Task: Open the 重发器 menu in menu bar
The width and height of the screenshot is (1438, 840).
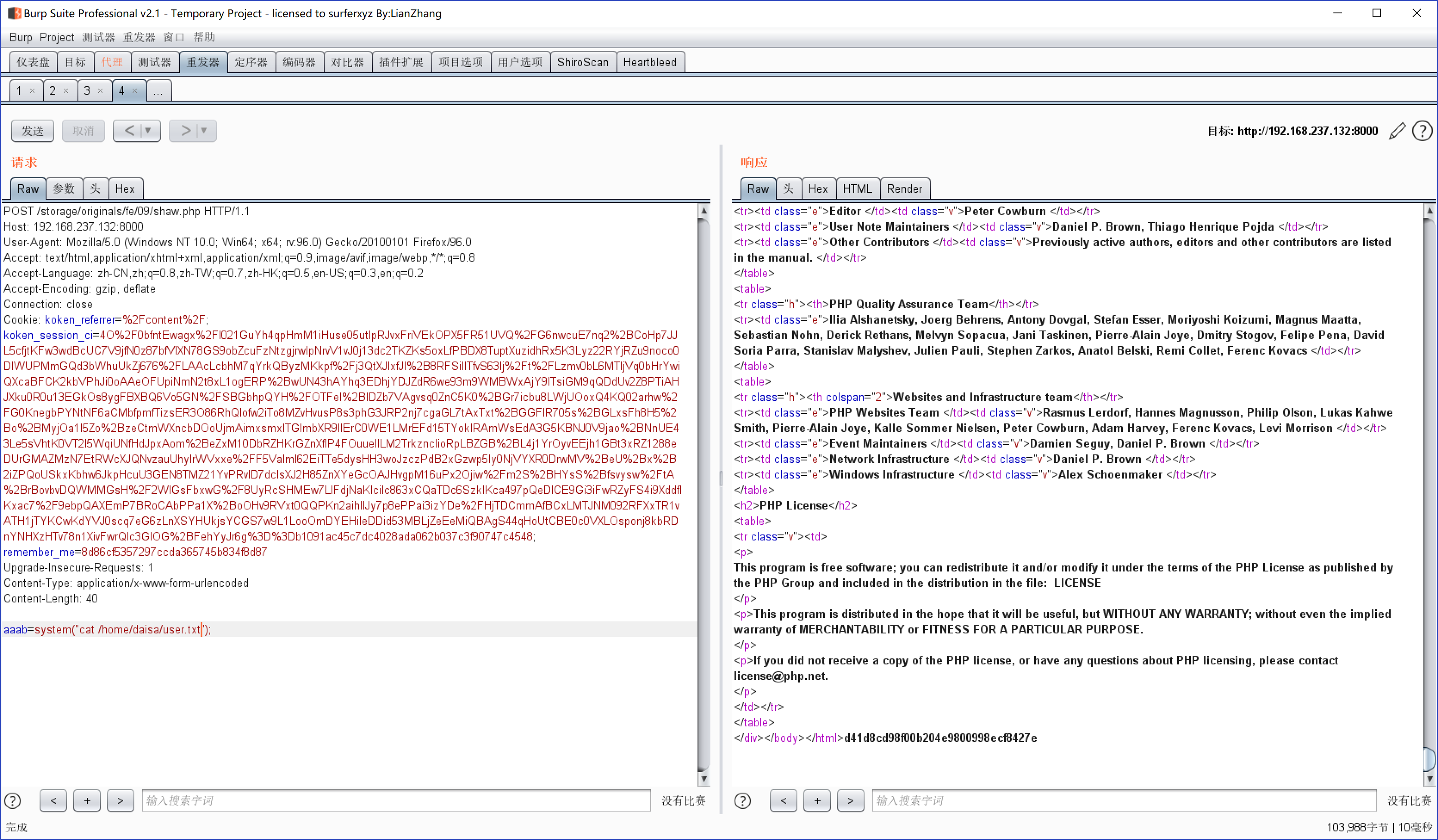Action: 139,37
